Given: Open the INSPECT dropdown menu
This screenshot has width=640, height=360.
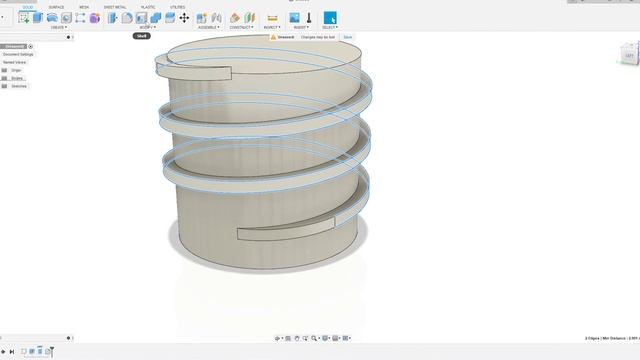Looking at the screenshot, I should [x=272, y=27].
